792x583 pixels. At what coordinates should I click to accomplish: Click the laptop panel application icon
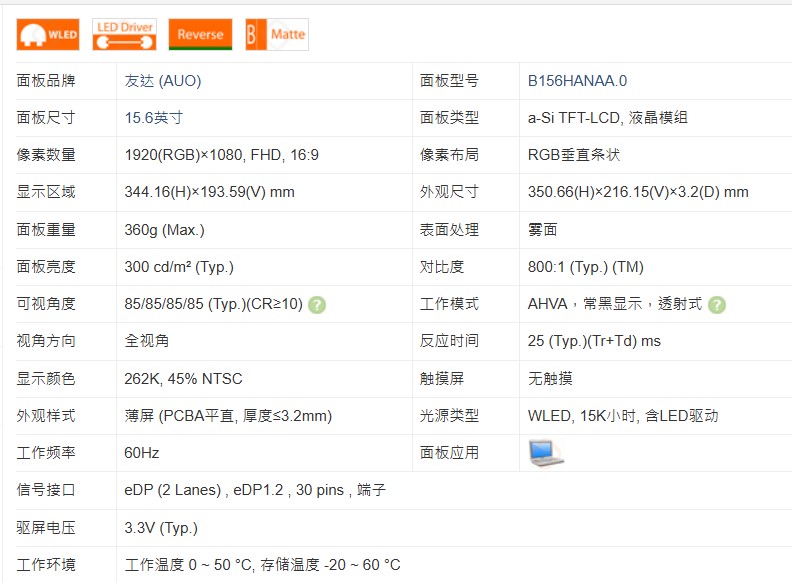[x=546, y=453]
